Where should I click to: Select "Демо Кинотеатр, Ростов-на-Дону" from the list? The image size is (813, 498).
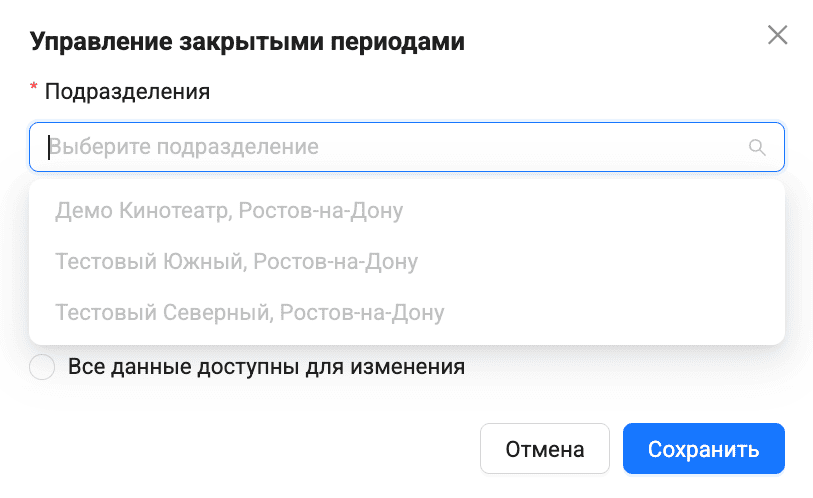(x=229, y=210)
